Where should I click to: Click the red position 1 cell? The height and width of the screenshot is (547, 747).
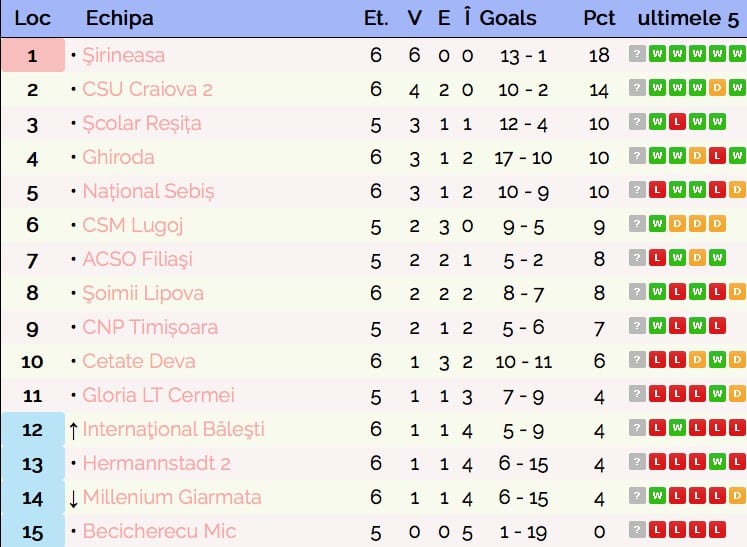pos(32,55)
